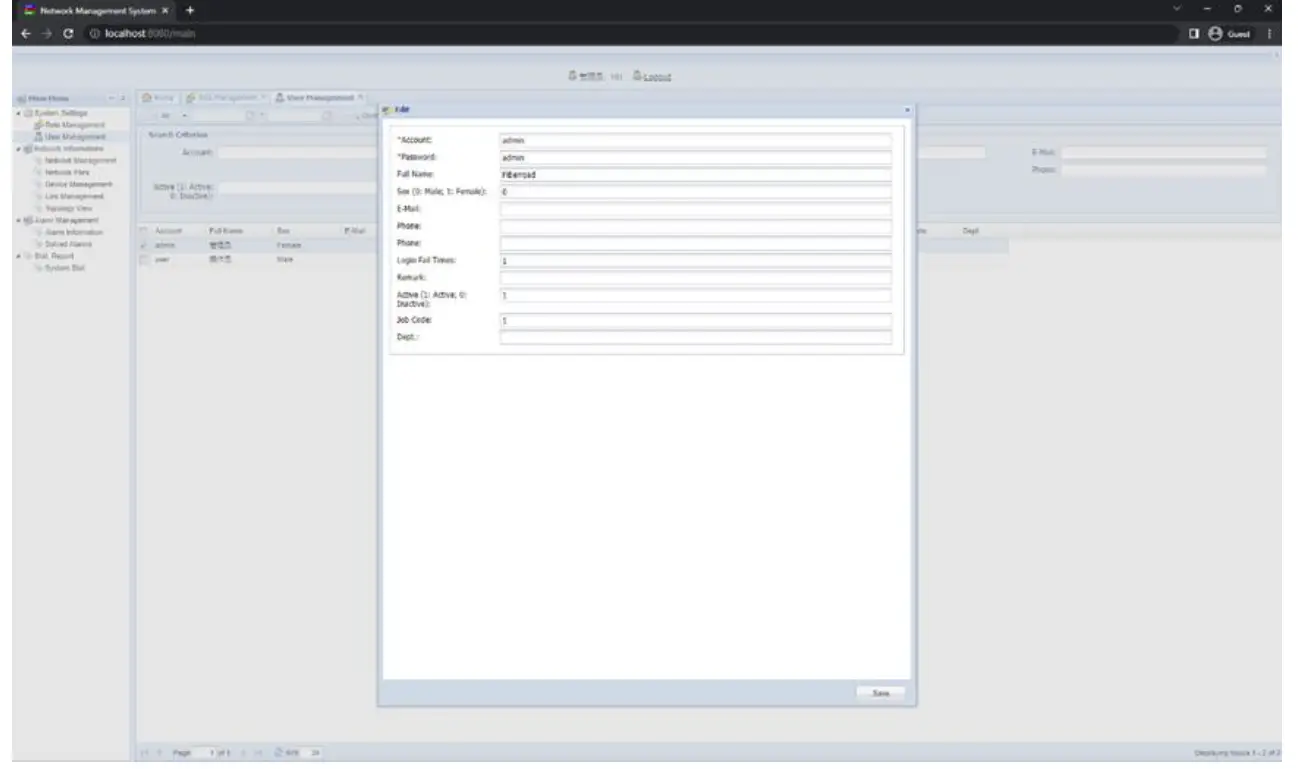The width and height of the screenshot is (1298, 769).
Task: Open Device Management from Network Information
Action: 80,184
